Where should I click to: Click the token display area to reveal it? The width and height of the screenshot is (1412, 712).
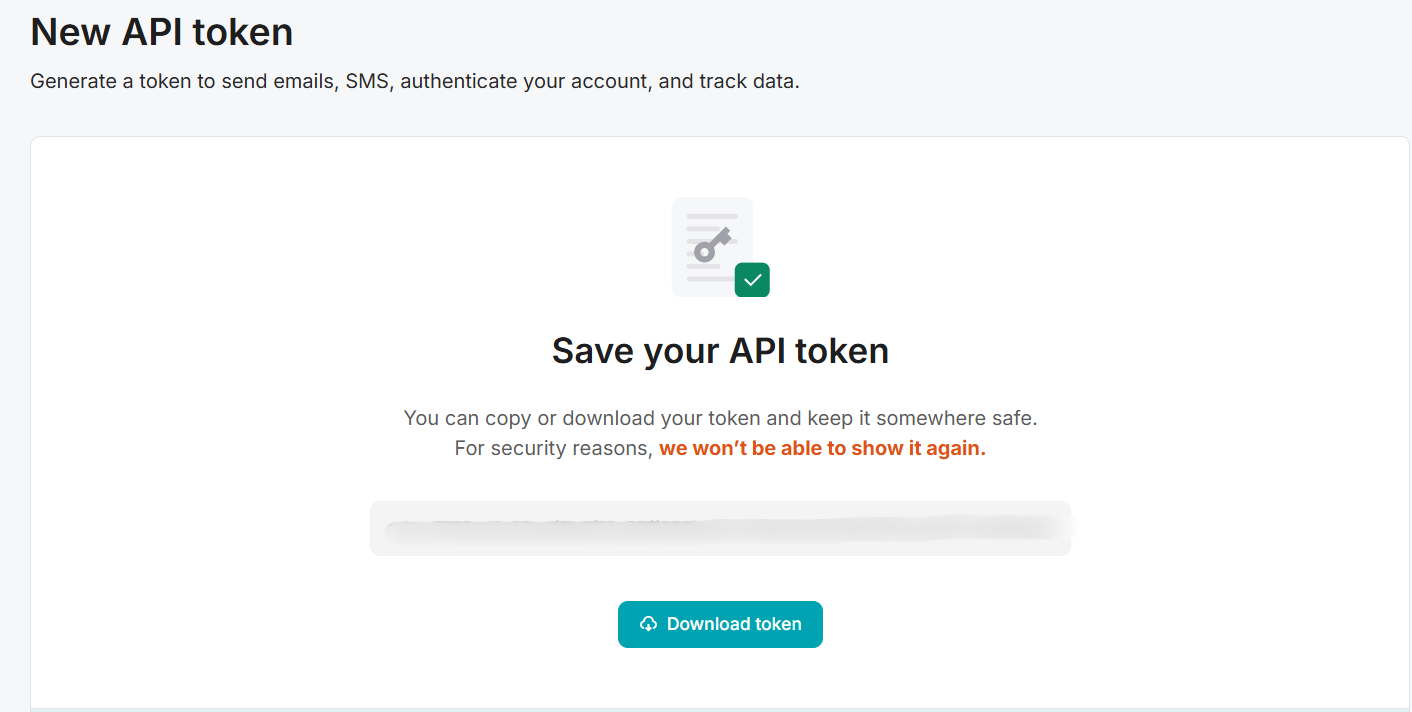[720, 527]
